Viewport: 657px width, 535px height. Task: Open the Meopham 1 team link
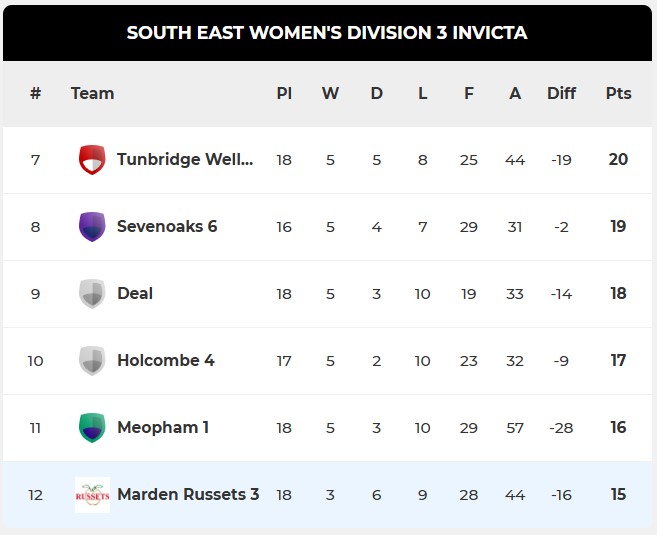click(x=163, y=428)
